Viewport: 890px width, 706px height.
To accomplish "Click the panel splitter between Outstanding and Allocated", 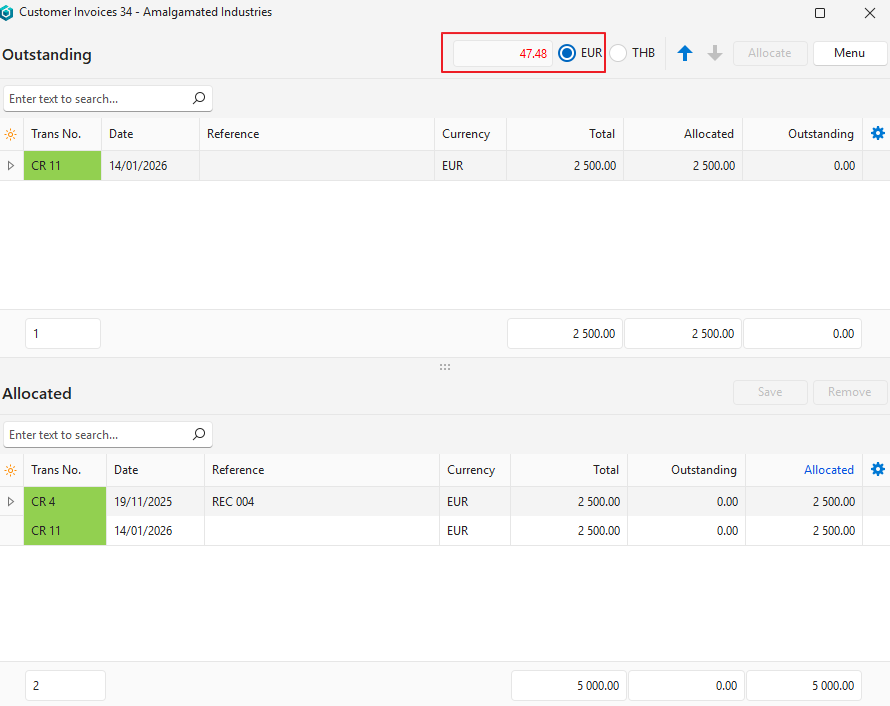I will [445, 367].
